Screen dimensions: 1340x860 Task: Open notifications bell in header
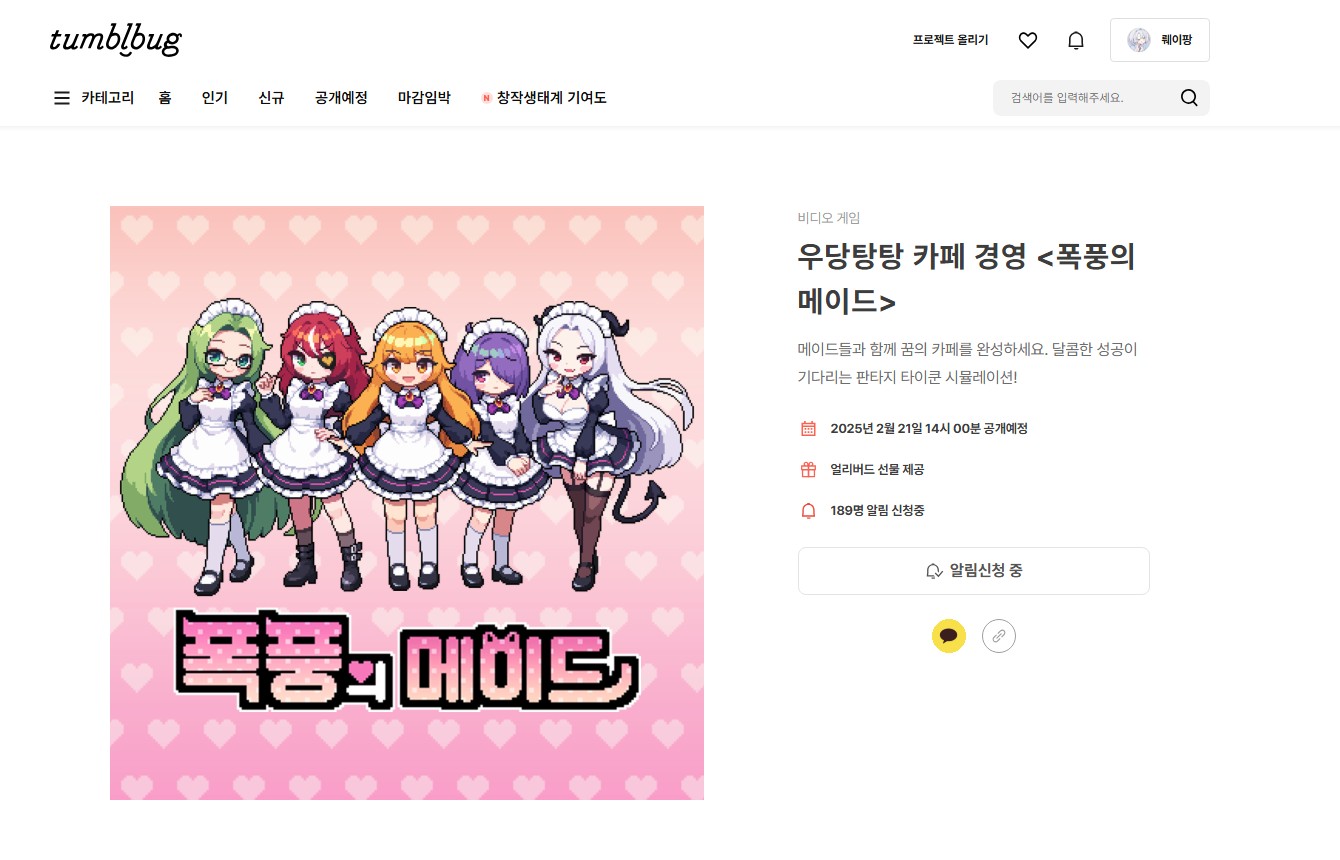coord(1075,40)
